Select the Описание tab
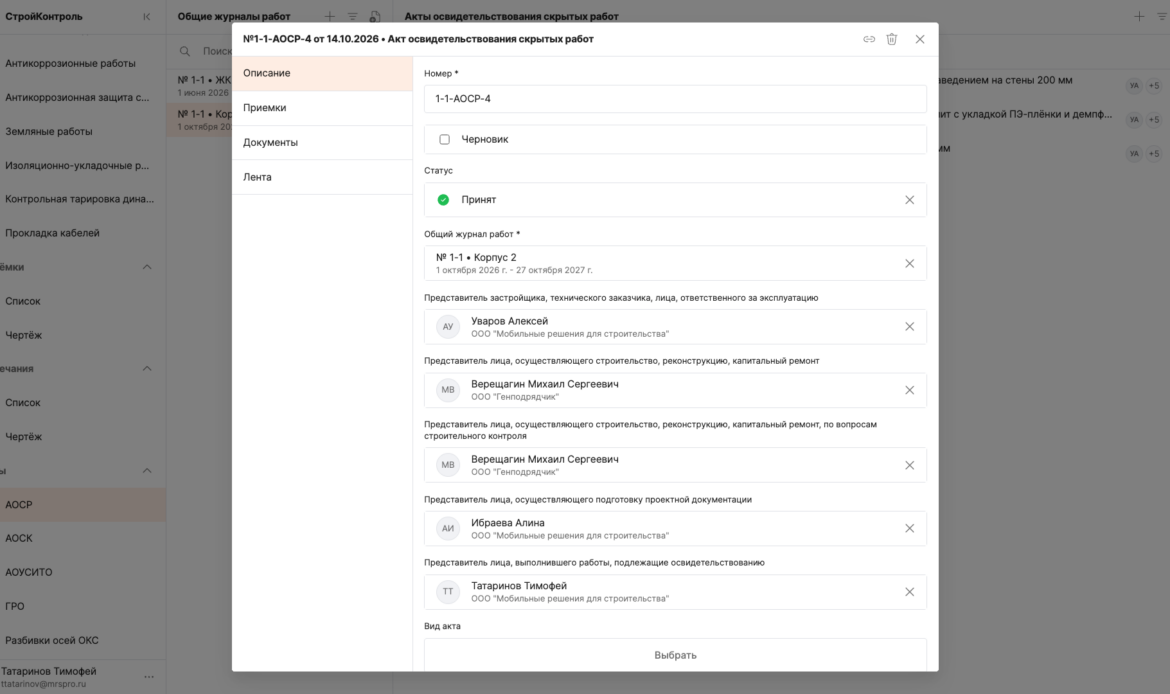This screenshot has height=694, width=1170. click(x=322, y=73)
